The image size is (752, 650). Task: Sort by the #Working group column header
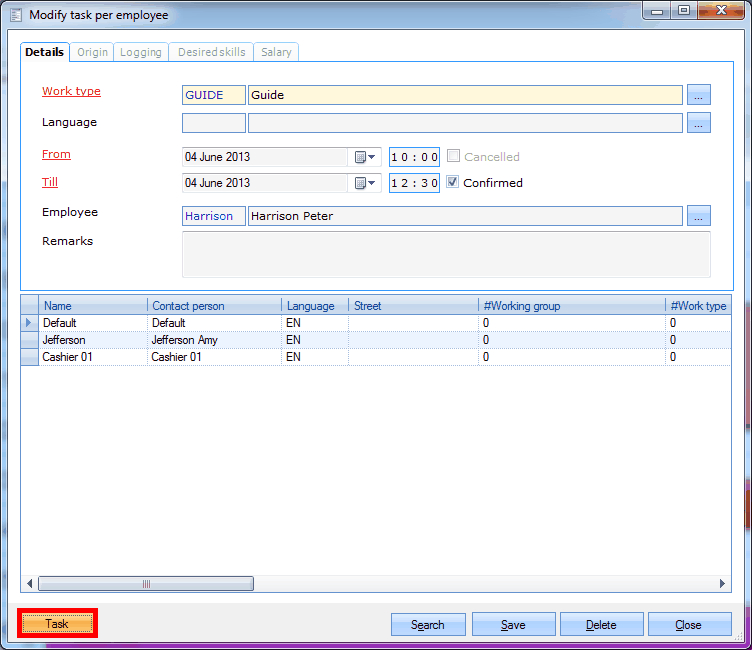coord(572,306)
